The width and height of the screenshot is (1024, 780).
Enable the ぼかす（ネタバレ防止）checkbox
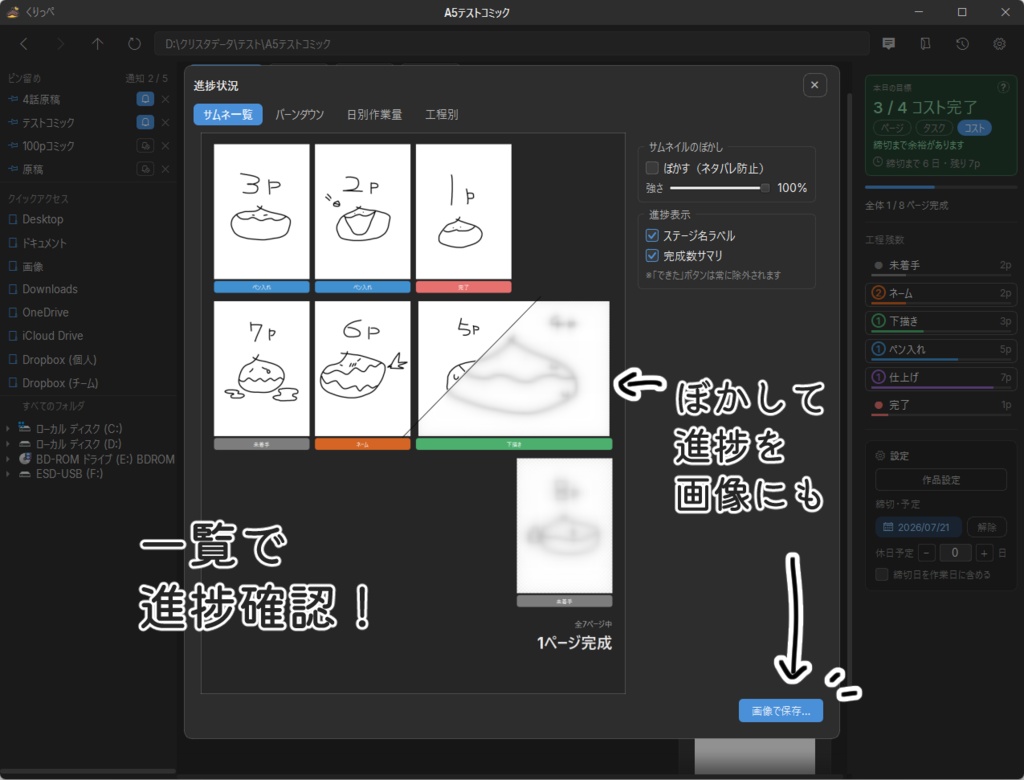click(x=652, y=168)
